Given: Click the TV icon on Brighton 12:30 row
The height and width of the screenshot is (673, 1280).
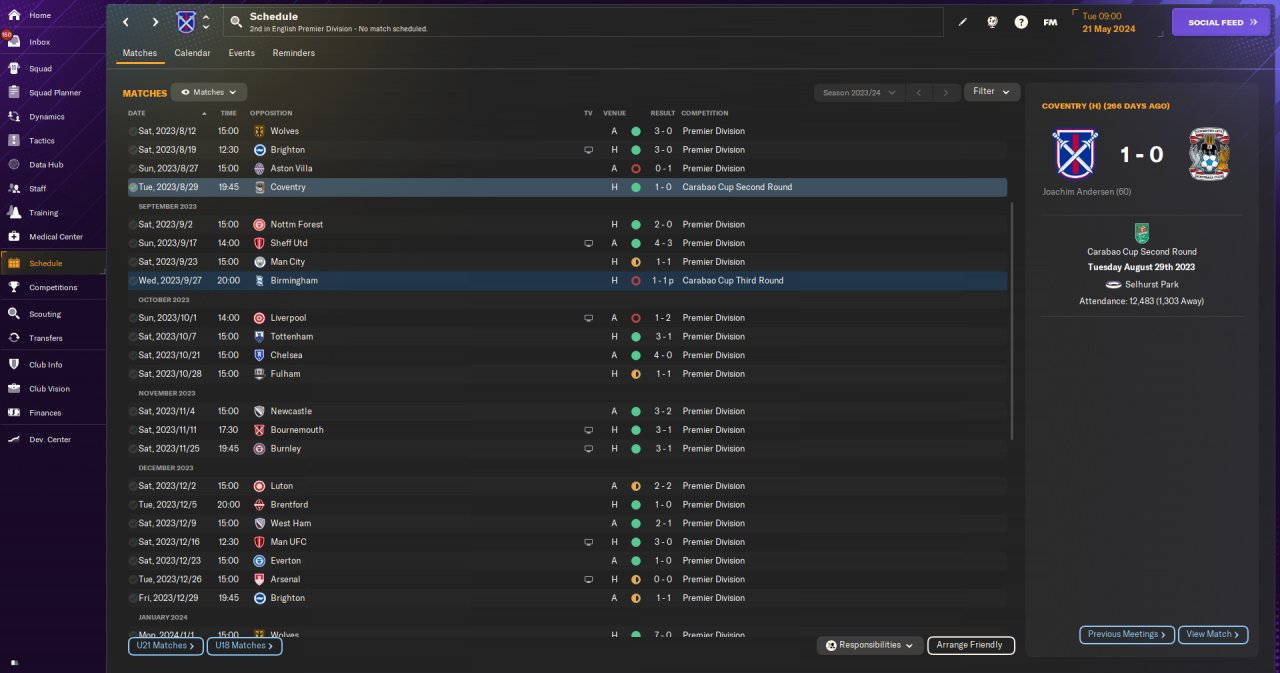Looking at the screenshot, I should tap(588, 150).
